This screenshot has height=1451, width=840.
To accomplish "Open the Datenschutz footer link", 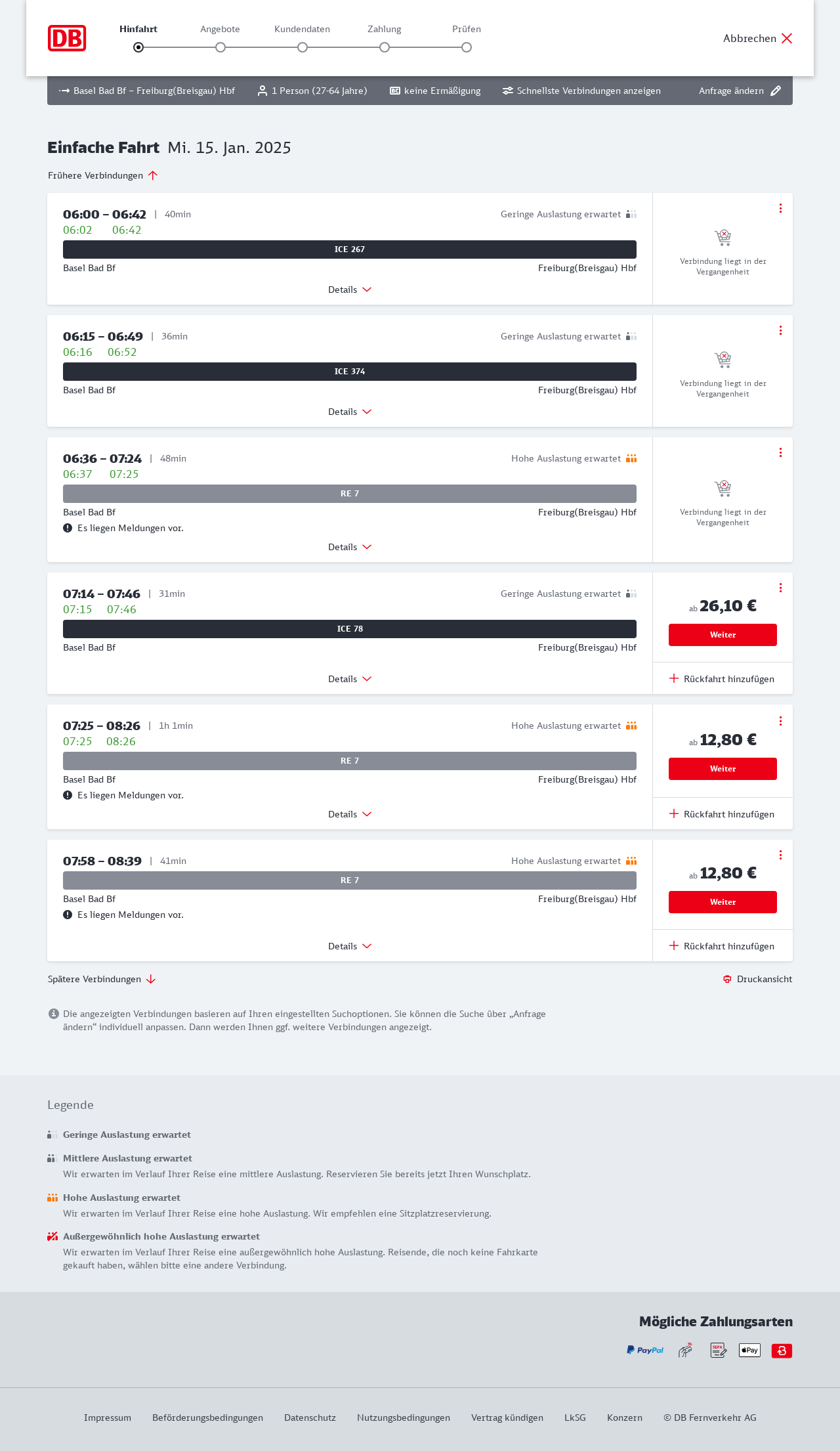I will point(310,1418).
